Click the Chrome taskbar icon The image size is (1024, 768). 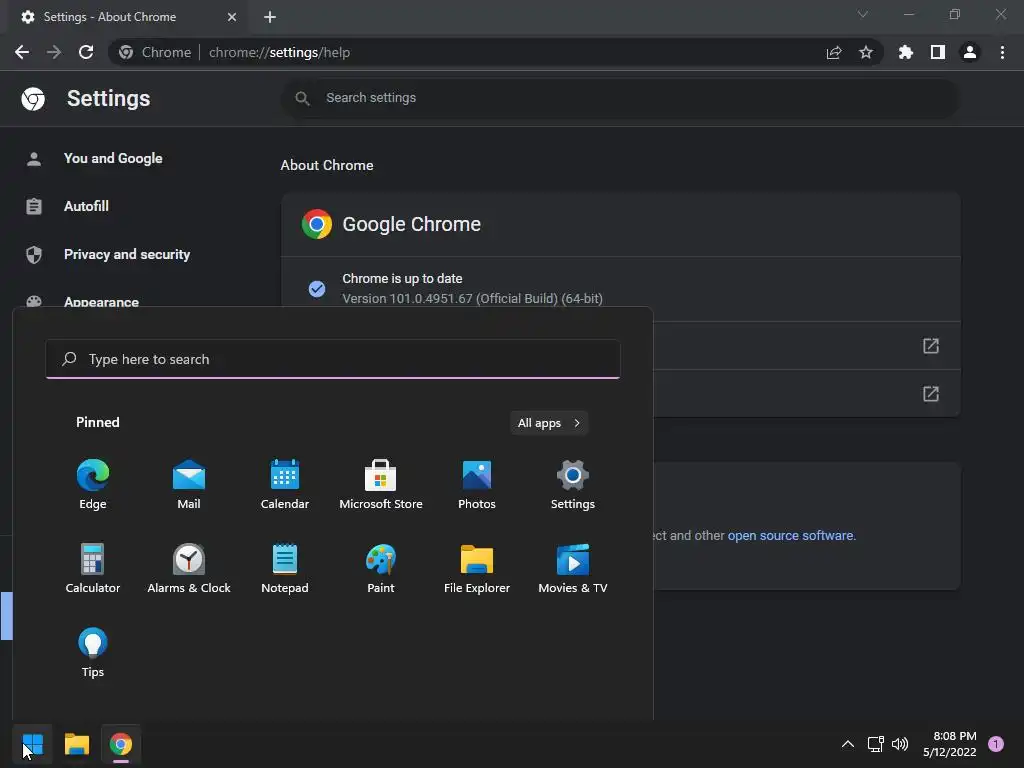(x=121, y=744)
